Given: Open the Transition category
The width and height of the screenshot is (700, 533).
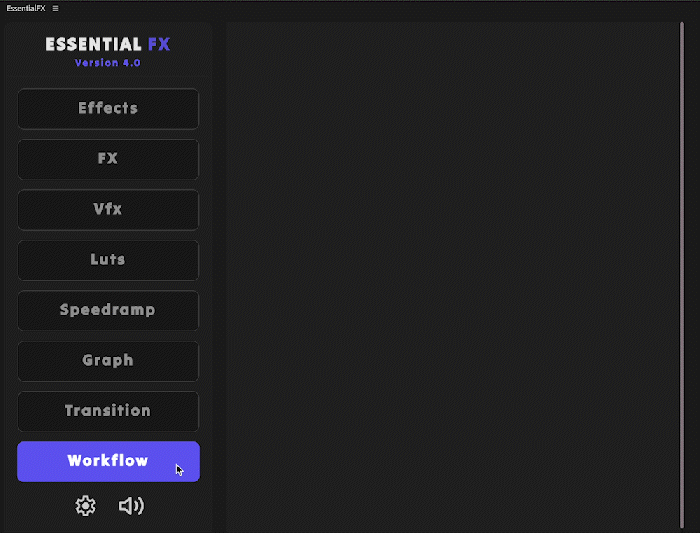Looking at the screenshot, I should 108,411.
